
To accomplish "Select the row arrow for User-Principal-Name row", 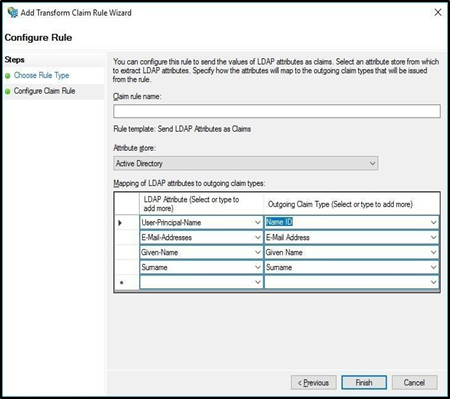I will pyautogui.click(x=120, y=223).
